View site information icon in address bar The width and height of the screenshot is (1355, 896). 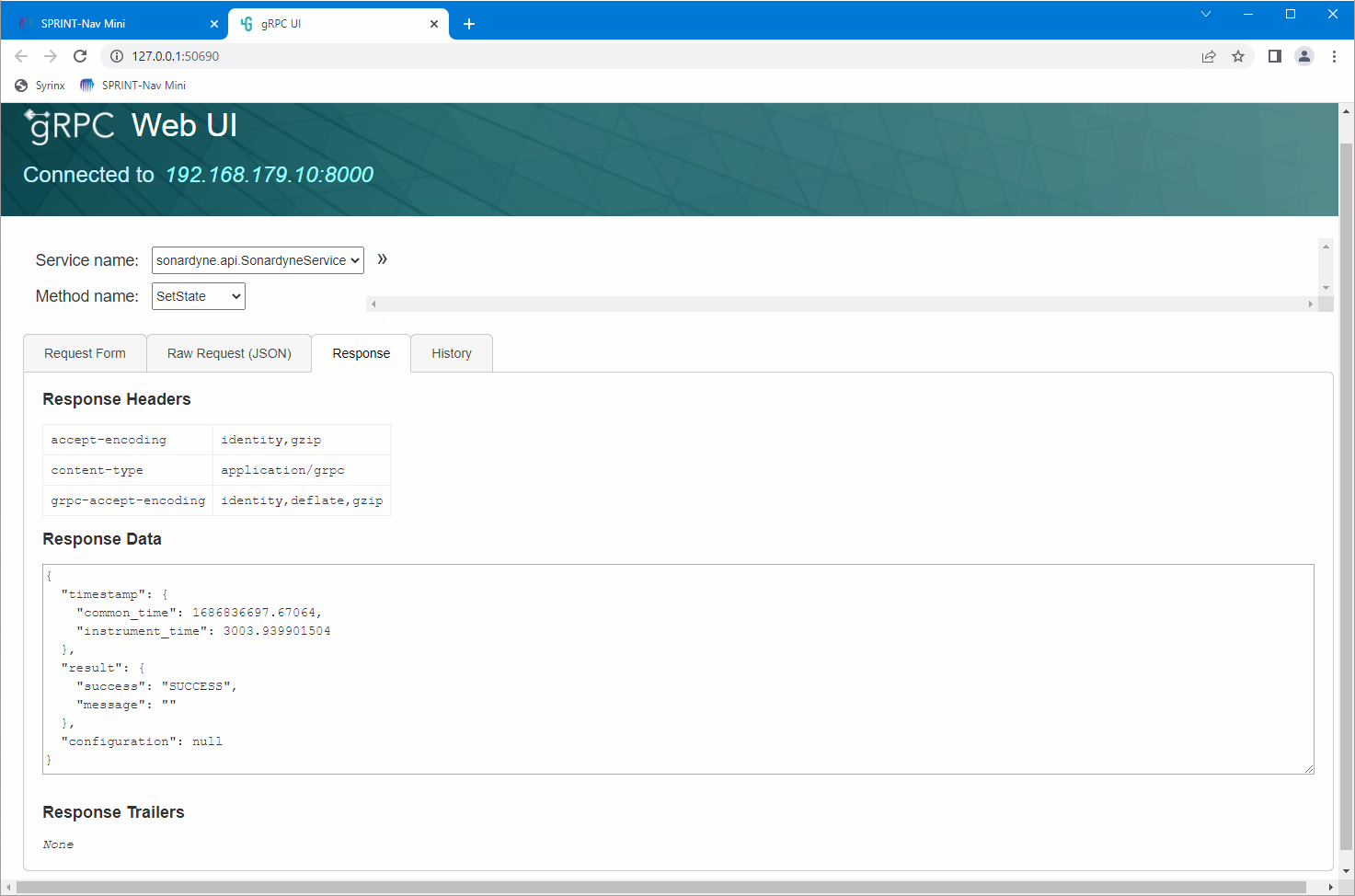point(117,56)
